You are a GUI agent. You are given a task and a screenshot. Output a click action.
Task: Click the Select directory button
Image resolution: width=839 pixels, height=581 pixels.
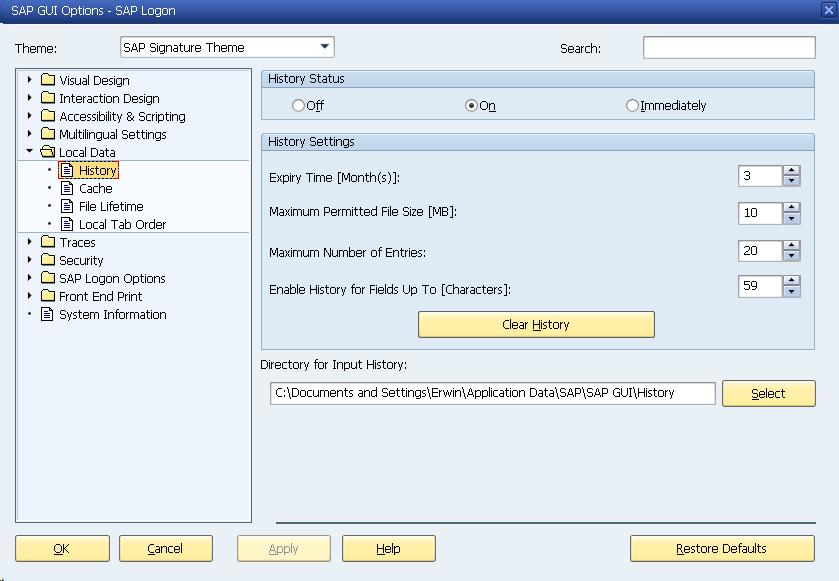pyautogui.click(x=769, y=394)
